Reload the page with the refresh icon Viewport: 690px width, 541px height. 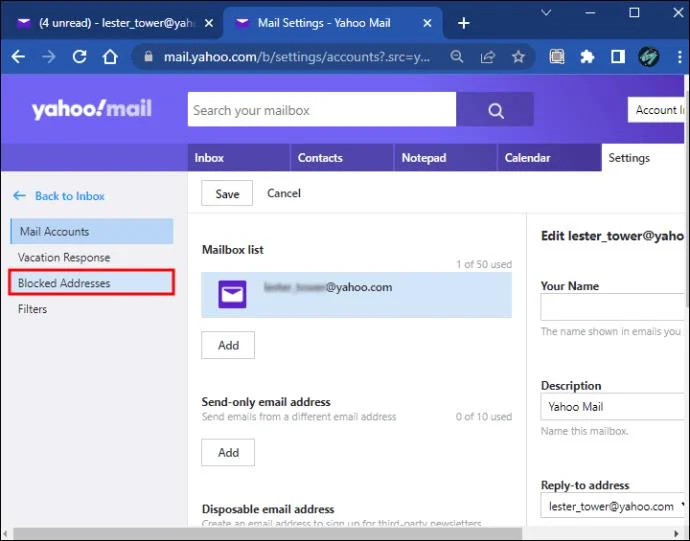[79, 56]
